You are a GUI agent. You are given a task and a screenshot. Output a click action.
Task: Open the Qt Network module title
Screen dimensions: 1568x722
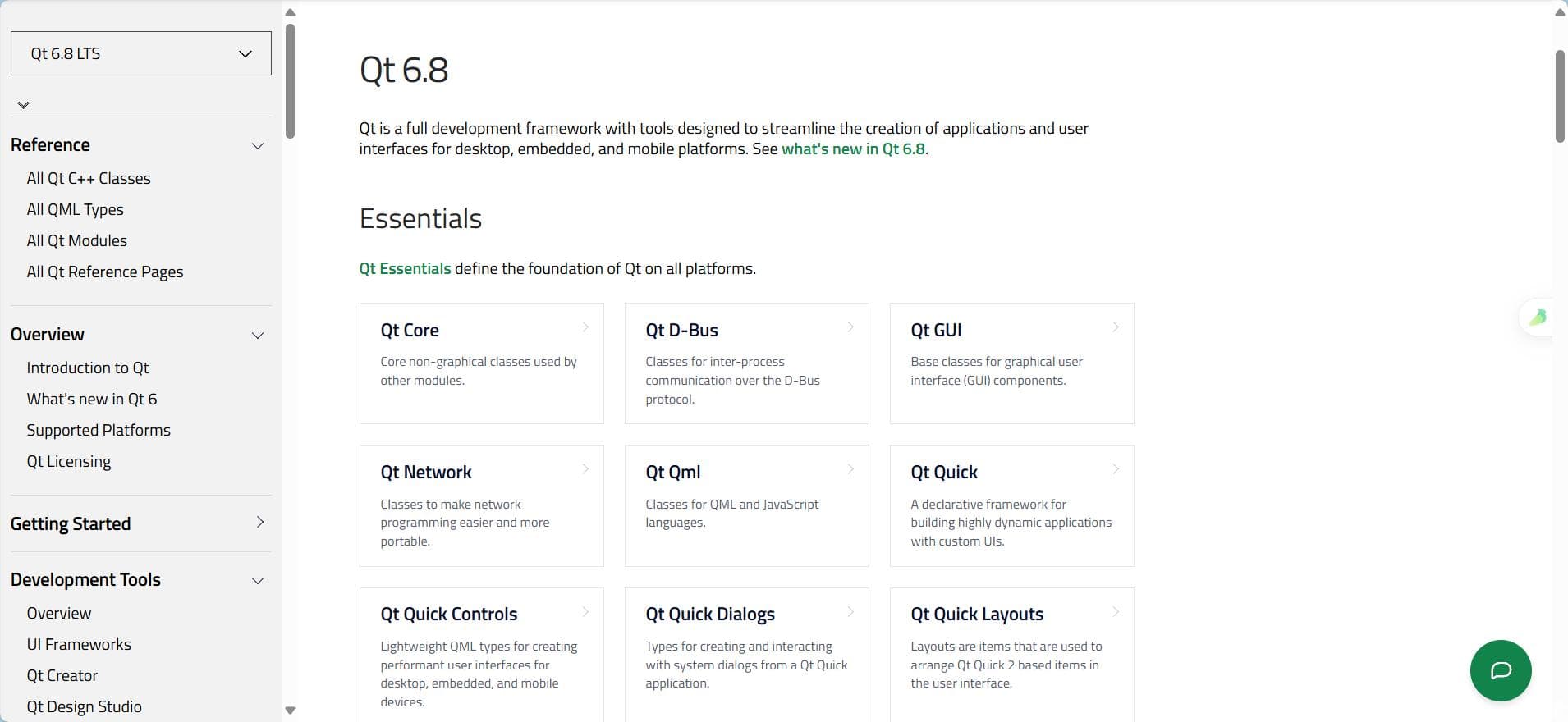[x=426, y=472]
